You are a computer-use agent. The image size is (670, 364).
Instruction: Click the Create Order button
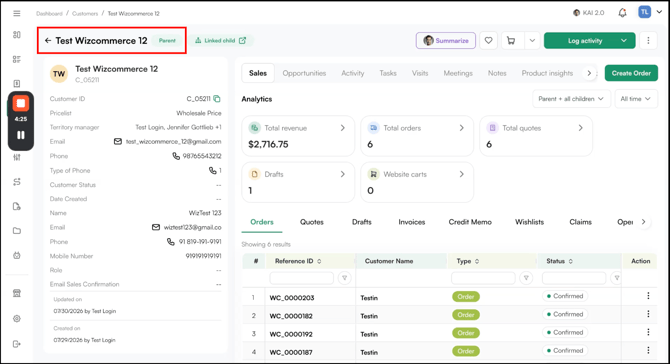[631, 73]
